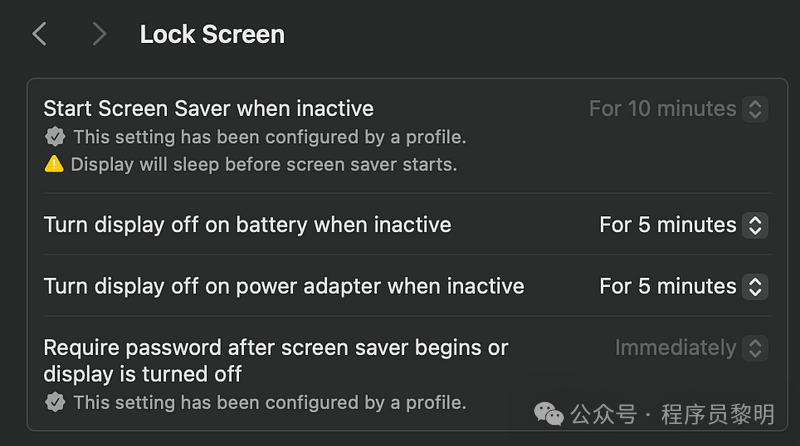Viewport: 800px width, 446px height.
Task: Select the "Turn display off on power adapter" label
Action: (x=283, y=286)
